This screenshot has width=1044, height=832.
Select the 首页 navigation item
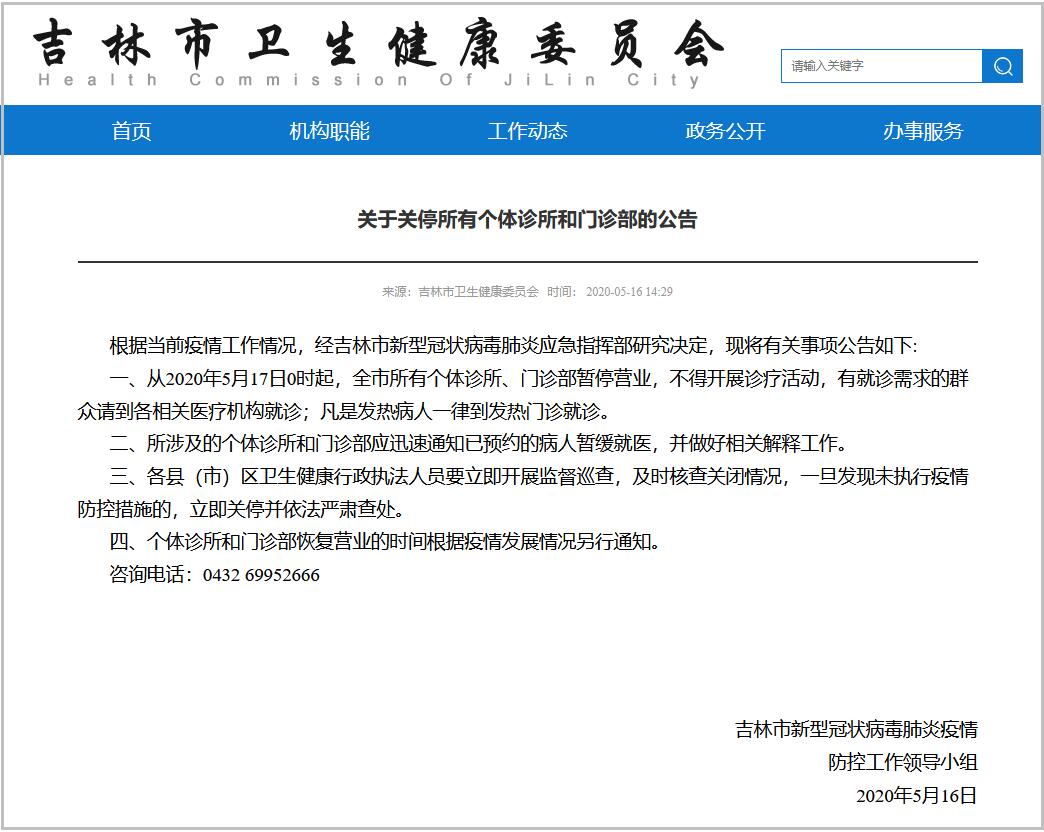click(x=131, y=130)
